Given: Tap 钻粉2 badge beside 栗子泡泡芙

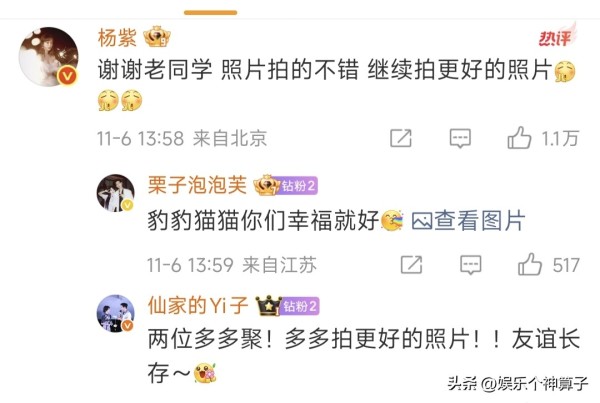Looking at the screenshot, I should [x=298, y=186].
